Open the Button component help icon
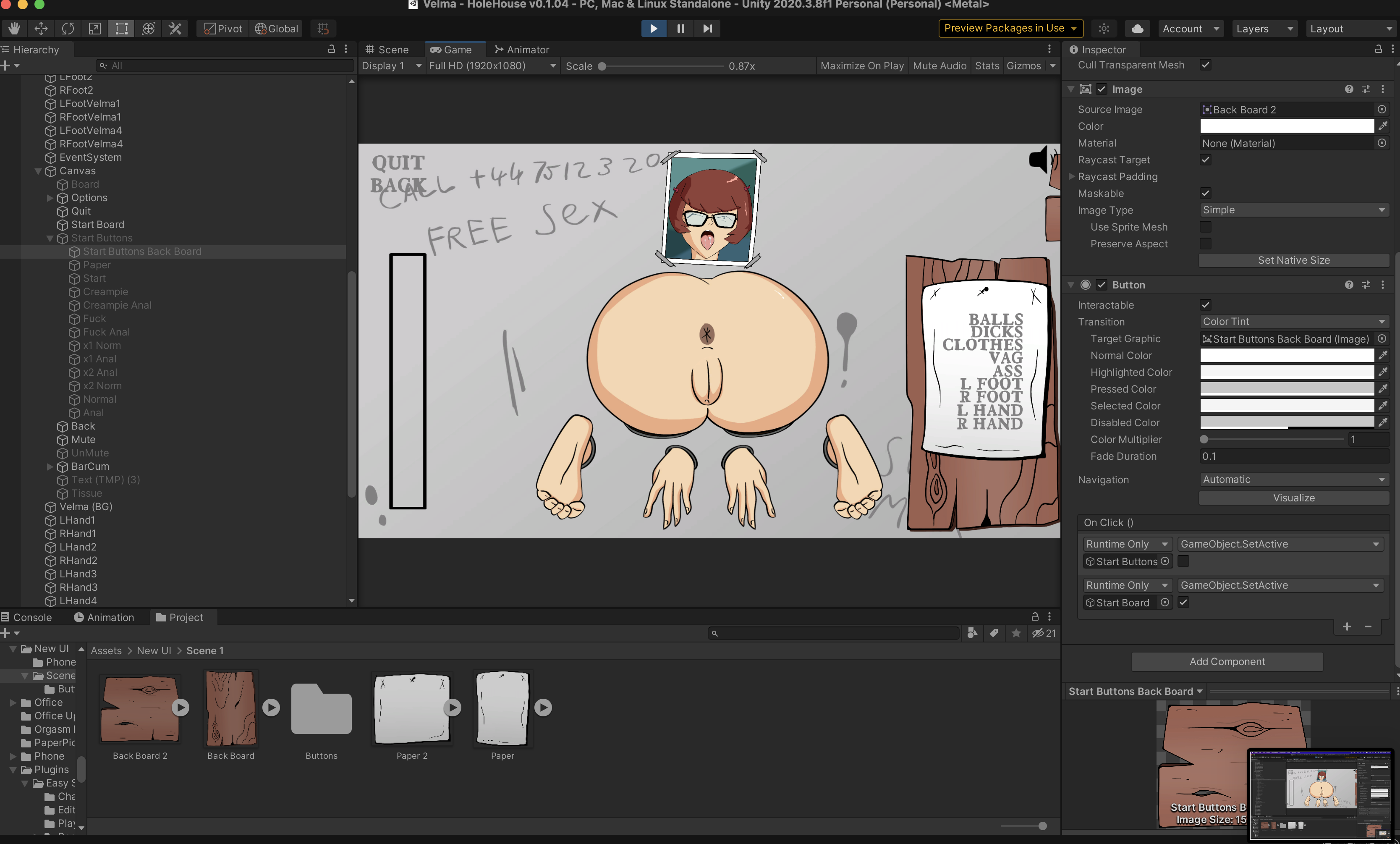 click(1349, 285)
